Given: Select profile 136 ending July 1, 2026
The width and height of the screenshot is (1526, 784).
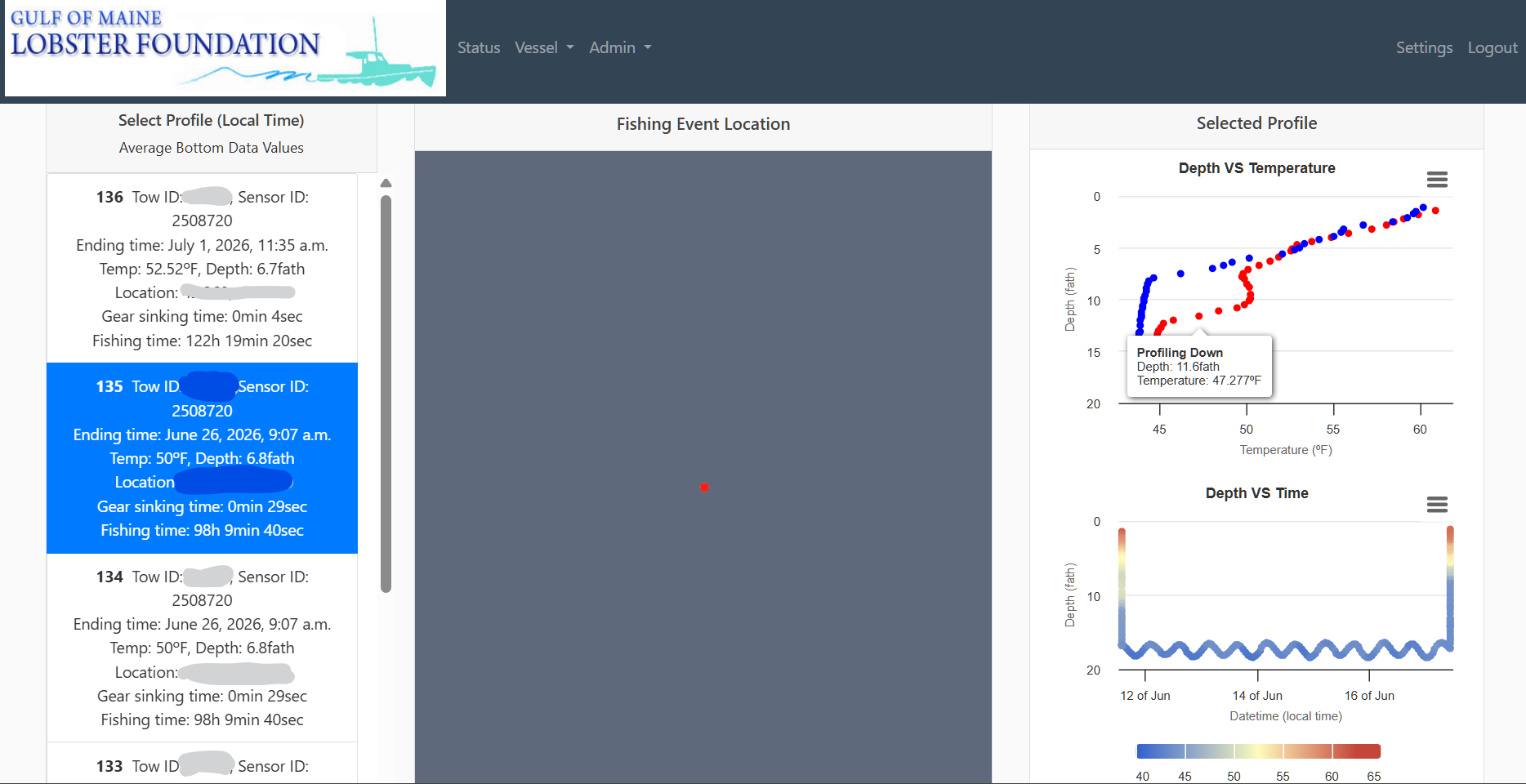Looking at the screenshot, I should pyautogui.click(x=202, y=268).
